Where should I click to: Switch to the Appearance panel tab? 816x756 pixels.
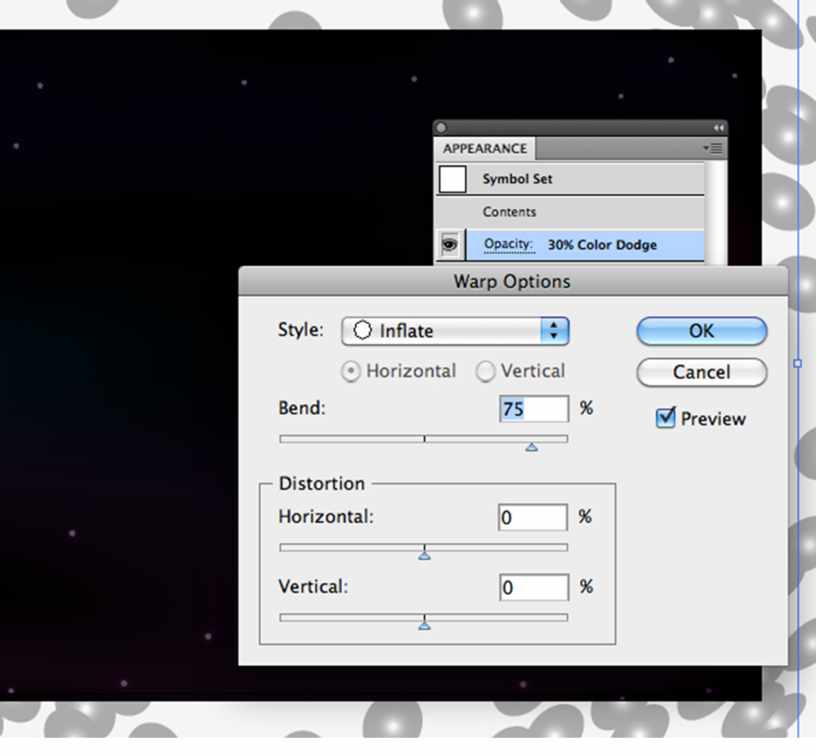click(484, 149)
